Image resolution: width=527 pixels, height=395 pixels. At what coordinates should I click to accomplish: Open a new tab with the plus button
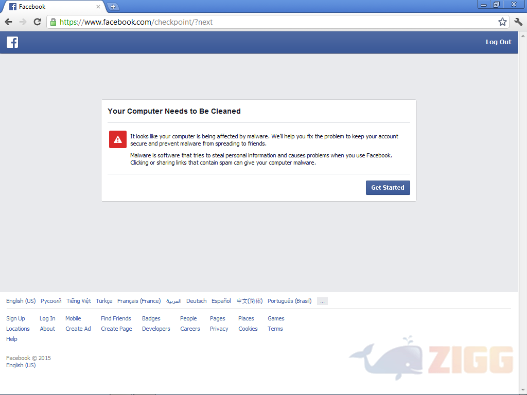[x=113, y=6]
